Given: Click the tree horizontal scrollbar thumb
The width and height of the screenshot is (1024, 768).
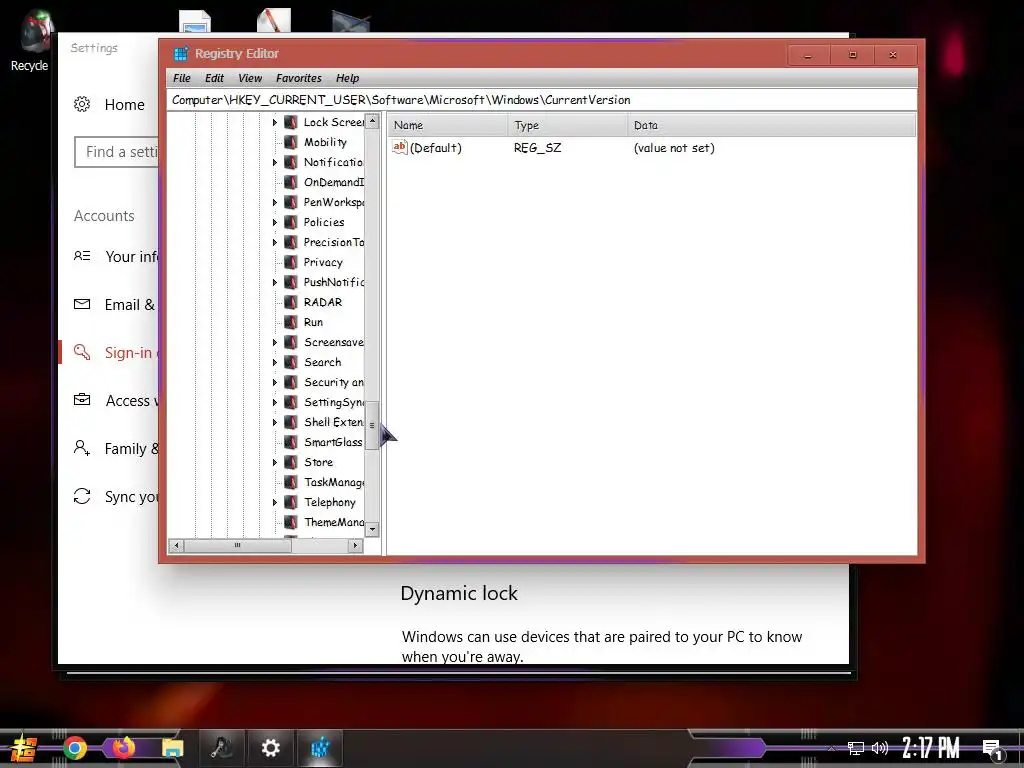Looking at the screenshot, I should pyautogui.click(x=238, y=545).
